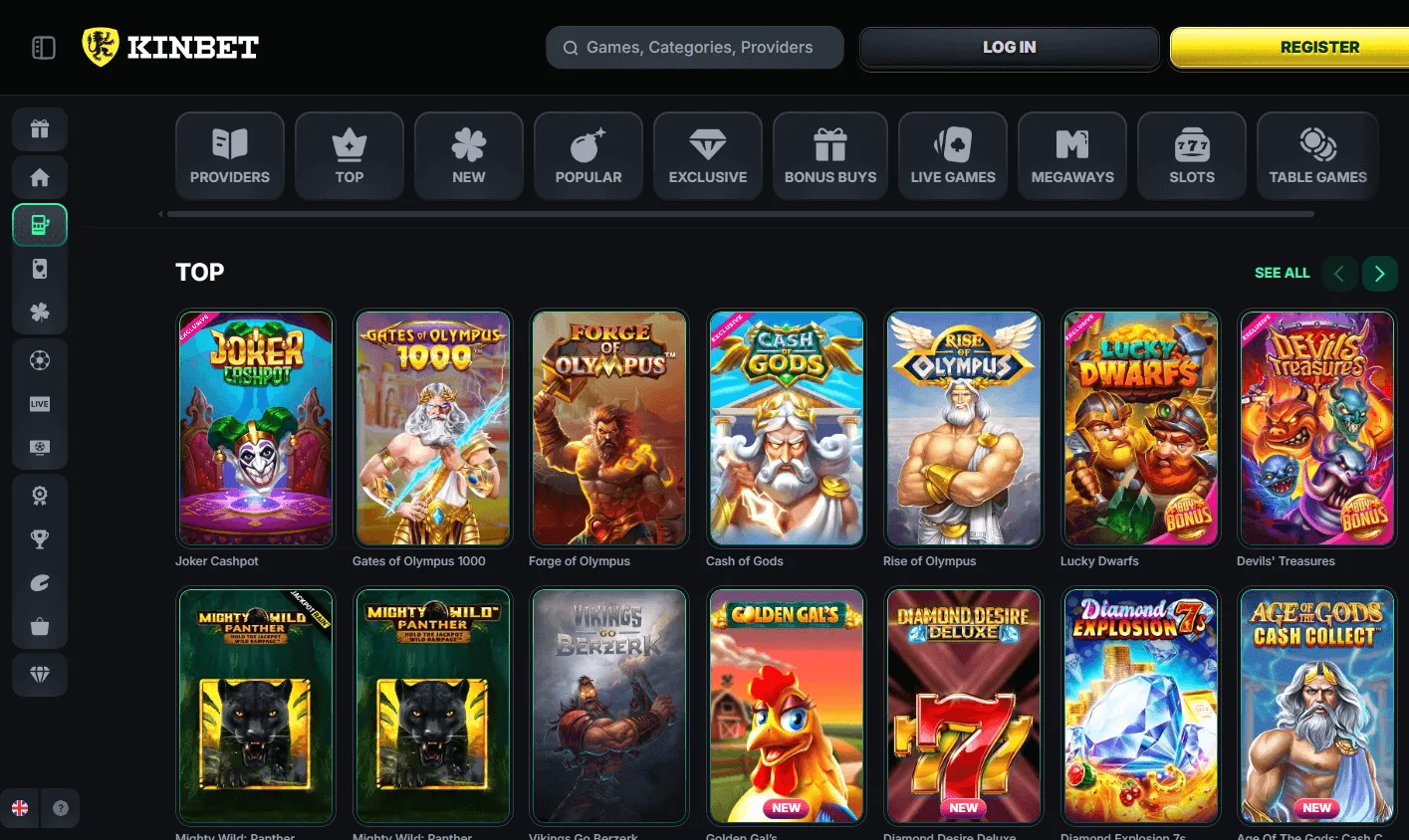
Task: Open the Bonus Buys category
Action: (x=830, y=156)
